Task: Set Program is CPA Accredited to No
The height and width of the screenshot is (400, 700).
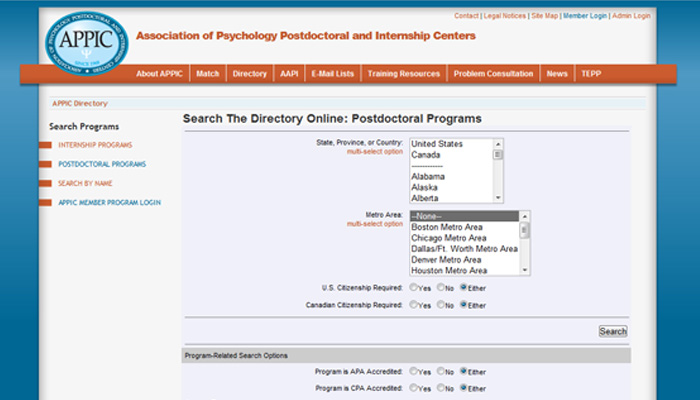Action: point(441,388)
